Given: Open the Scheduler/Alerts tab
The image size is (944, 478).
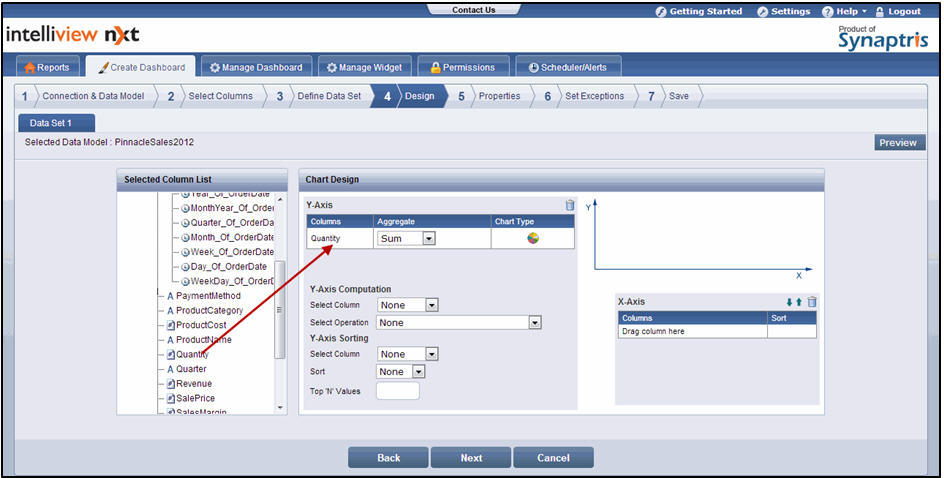Looking at the screenshot, I should pos(568,67).
